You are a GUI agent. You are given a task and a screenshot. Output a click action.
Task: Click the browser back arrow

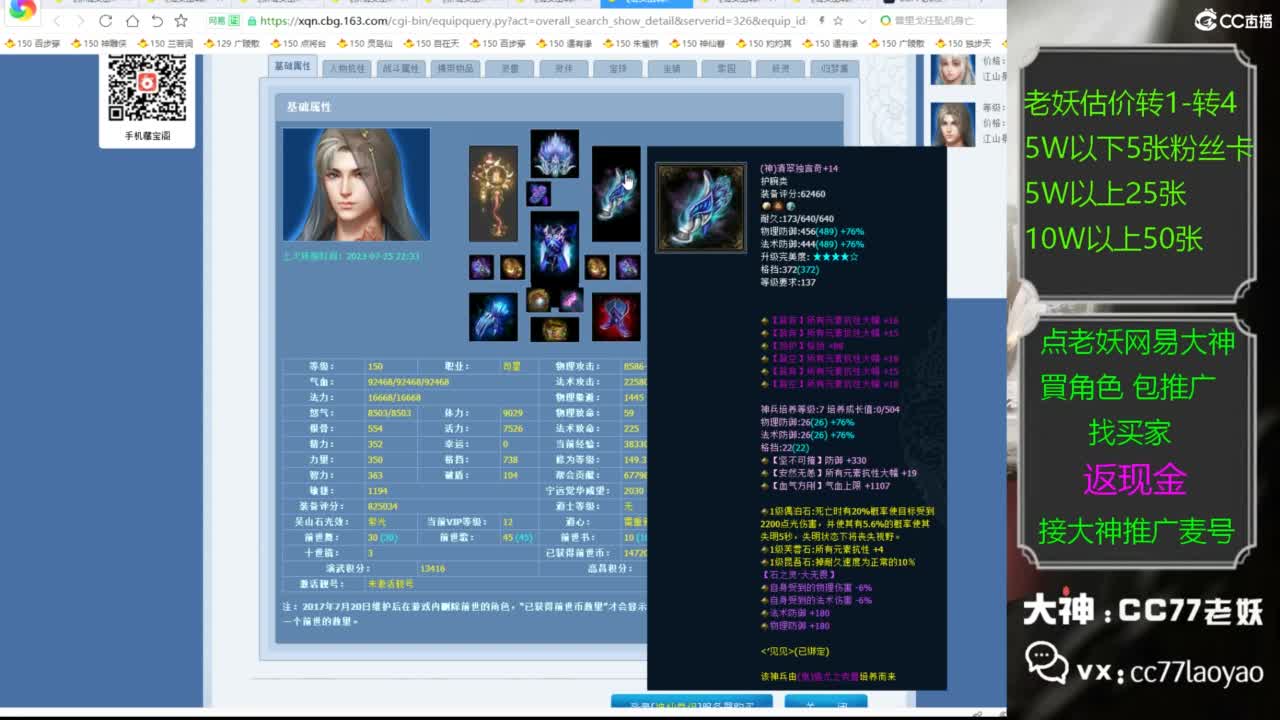click(57, 21)
